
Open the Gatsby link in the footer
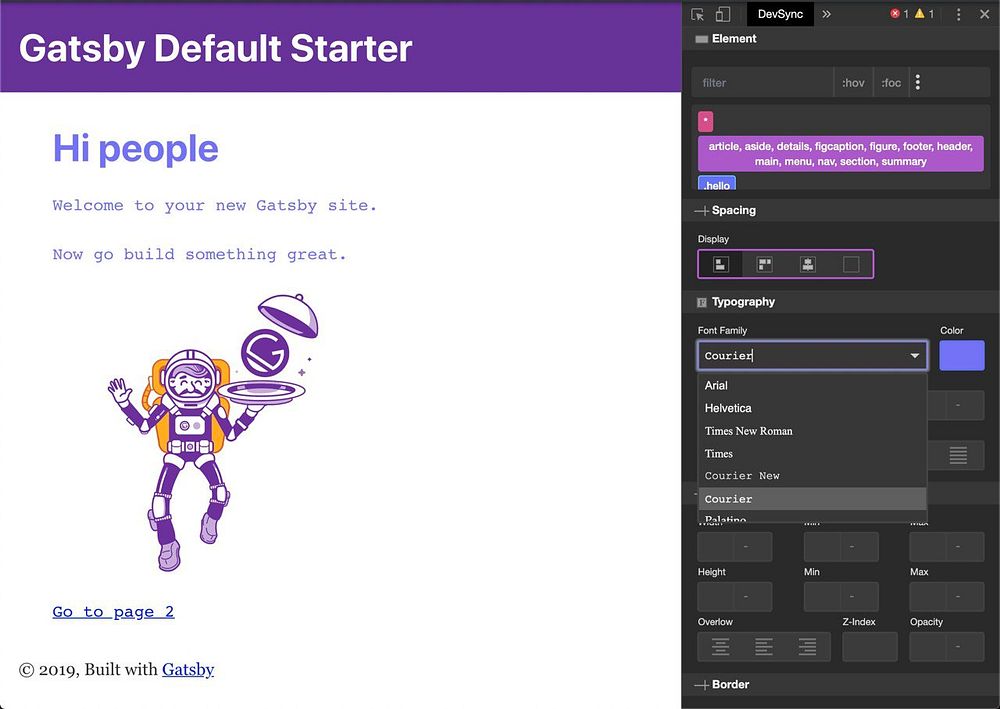pyautogui.click(x=188, y=669)
